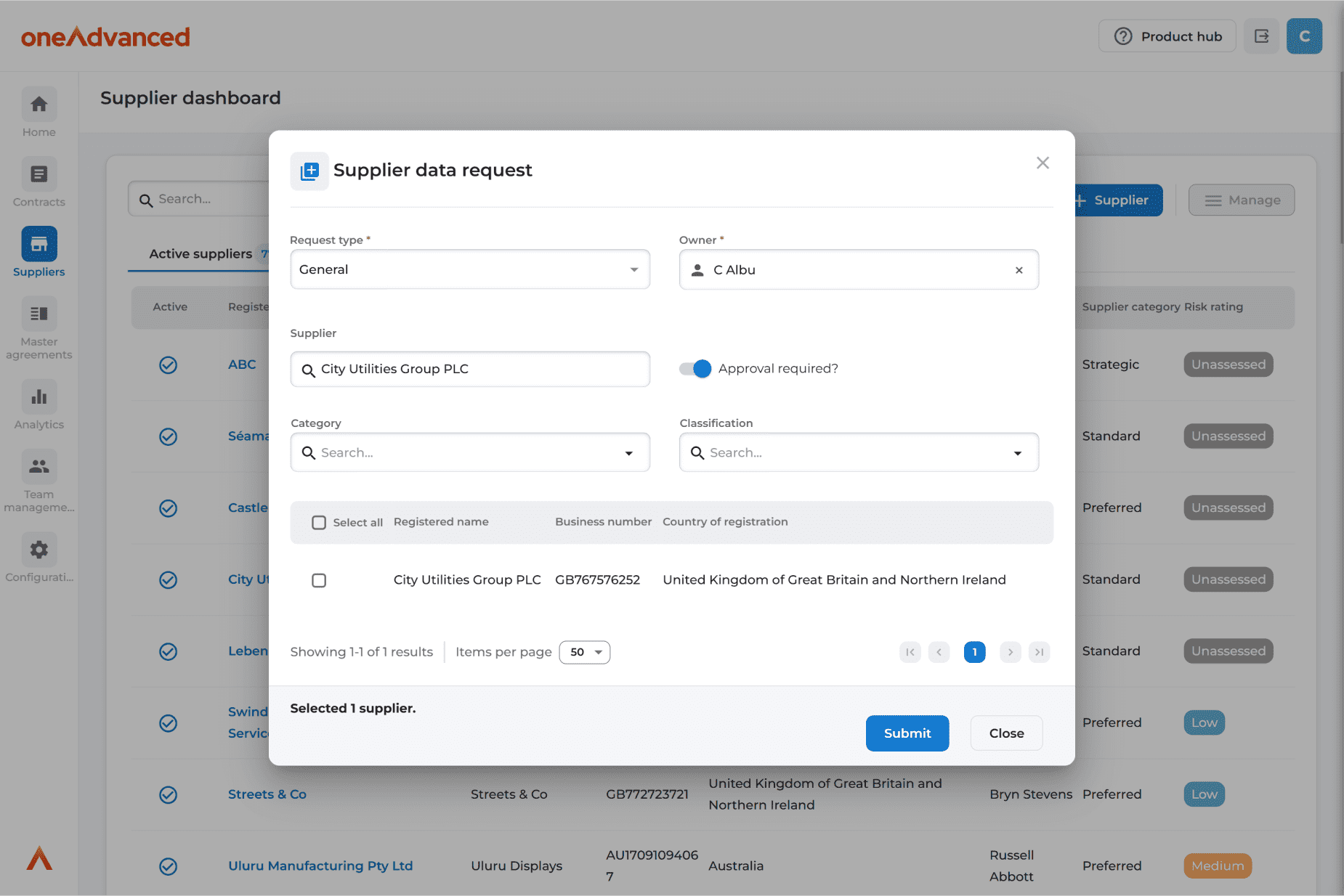Open the Home icon in sidebar
The width and height of the screenshot is (1344, 896).
[x=39, y=105]
